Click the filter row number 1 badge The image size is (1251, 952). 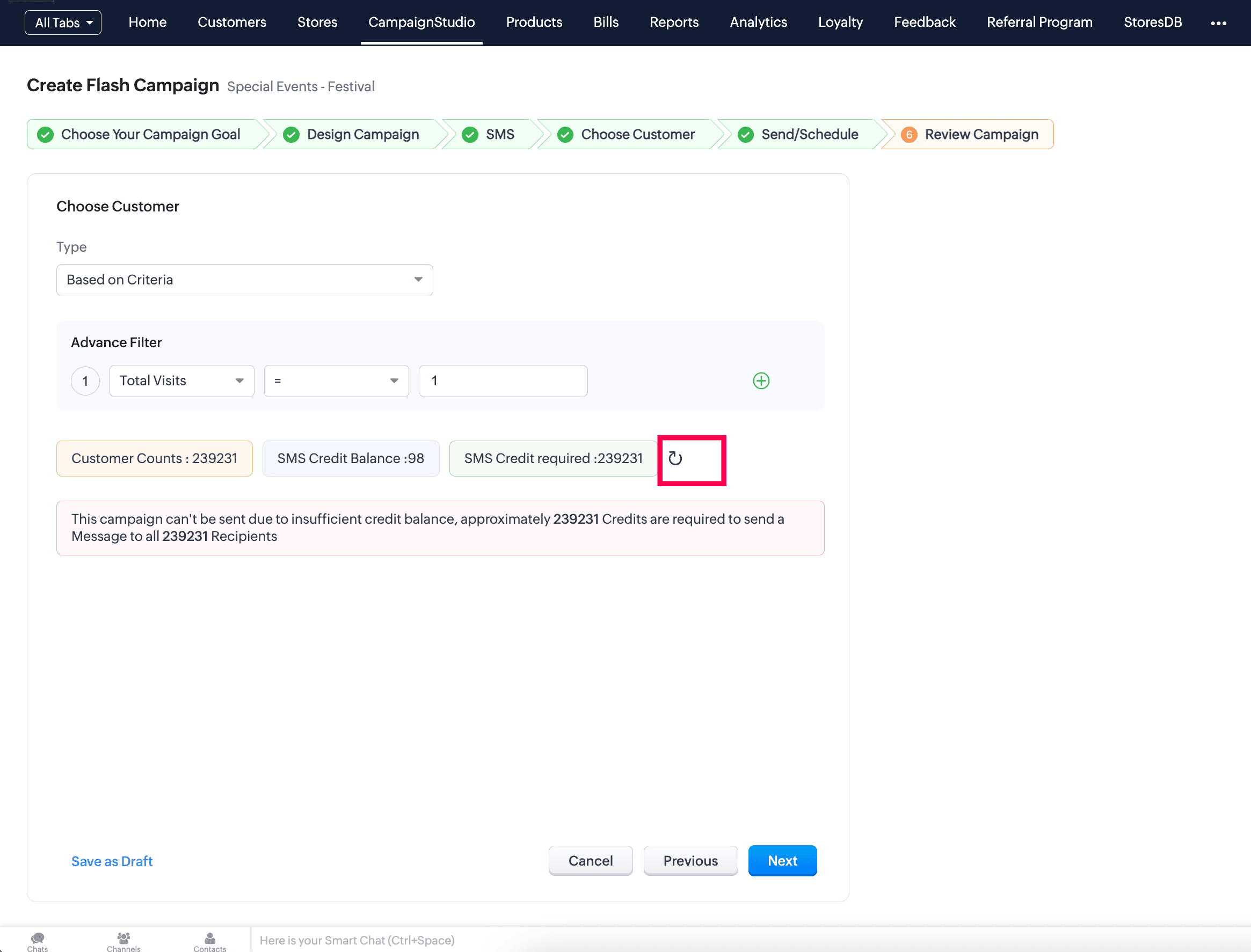(x=85, y=381)
